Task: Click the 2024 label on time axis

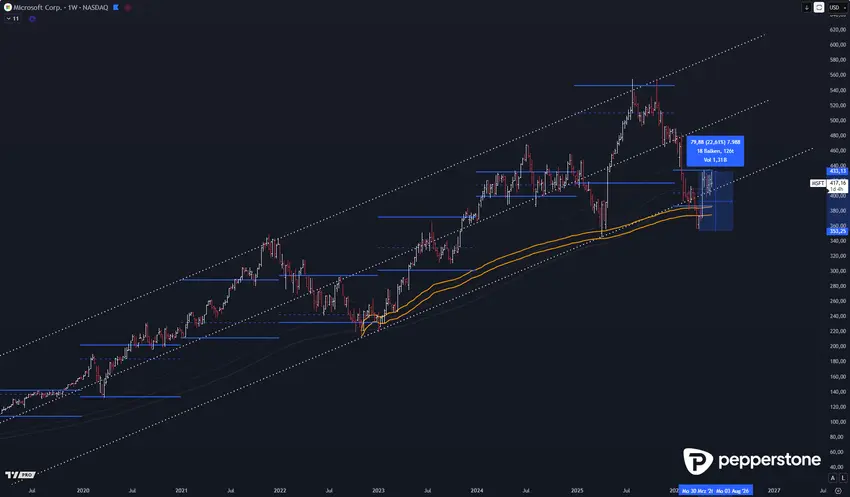Action: click(x=476, y=490)
